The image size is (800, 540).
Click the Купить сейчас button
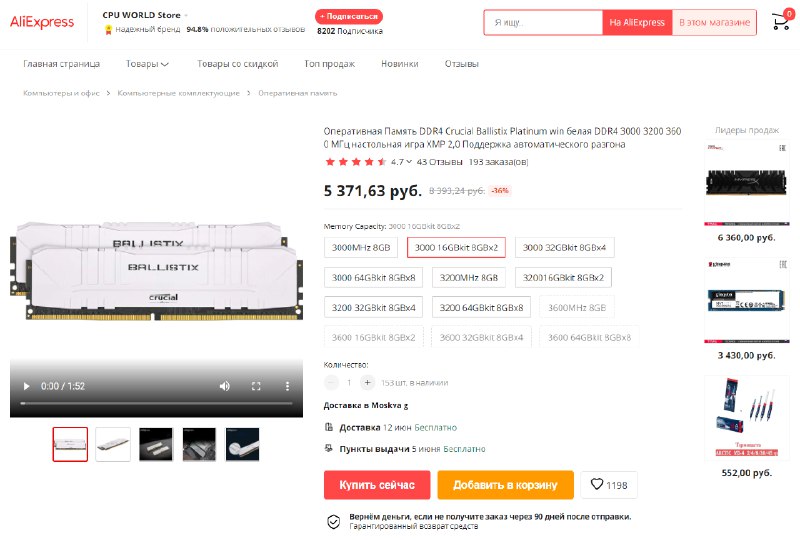[377, 485]
